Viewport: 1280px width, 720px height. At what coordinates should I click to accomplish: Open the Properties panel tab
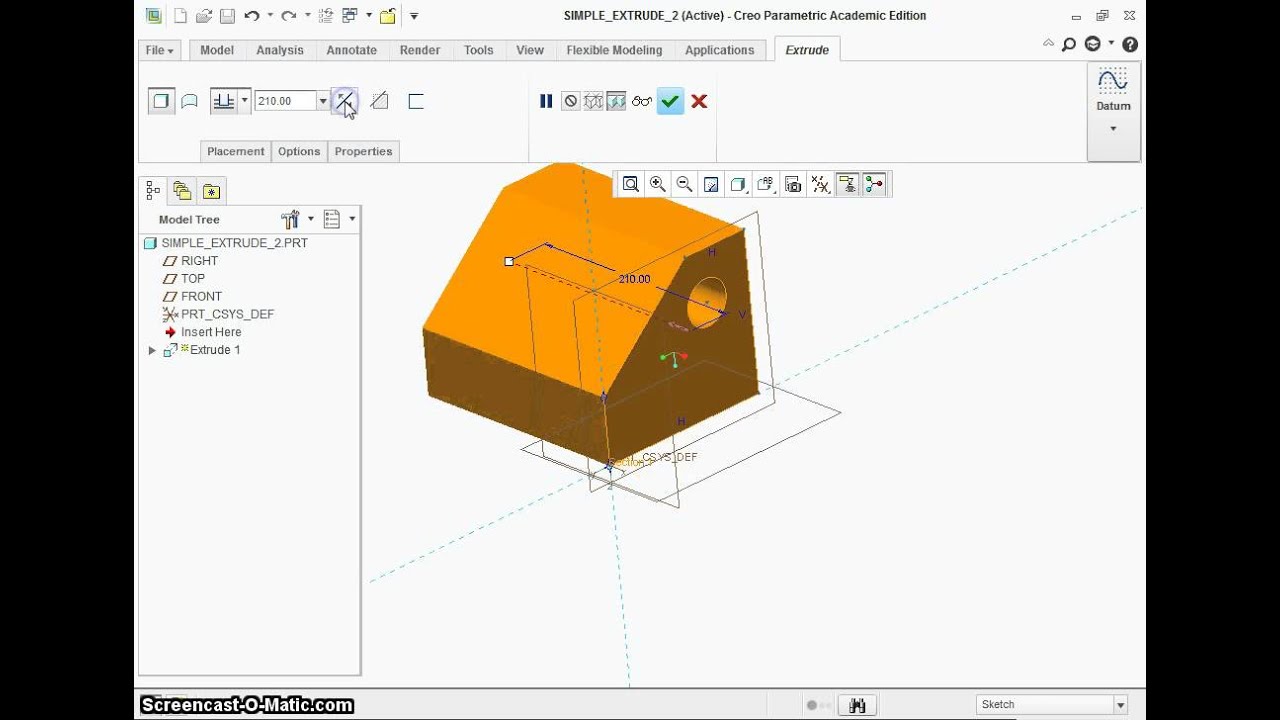(x=363, y=151)
